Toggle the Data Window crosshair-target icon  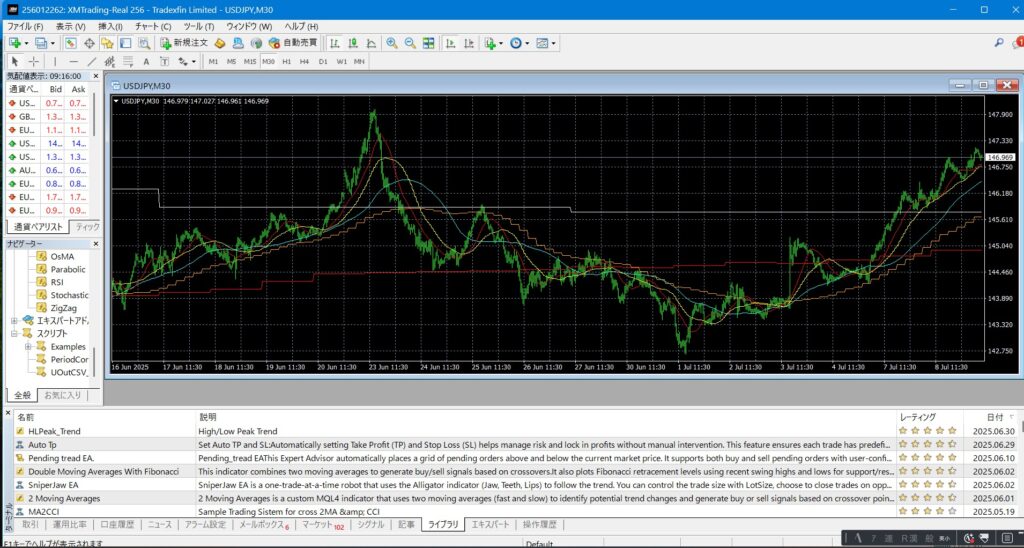89,43
